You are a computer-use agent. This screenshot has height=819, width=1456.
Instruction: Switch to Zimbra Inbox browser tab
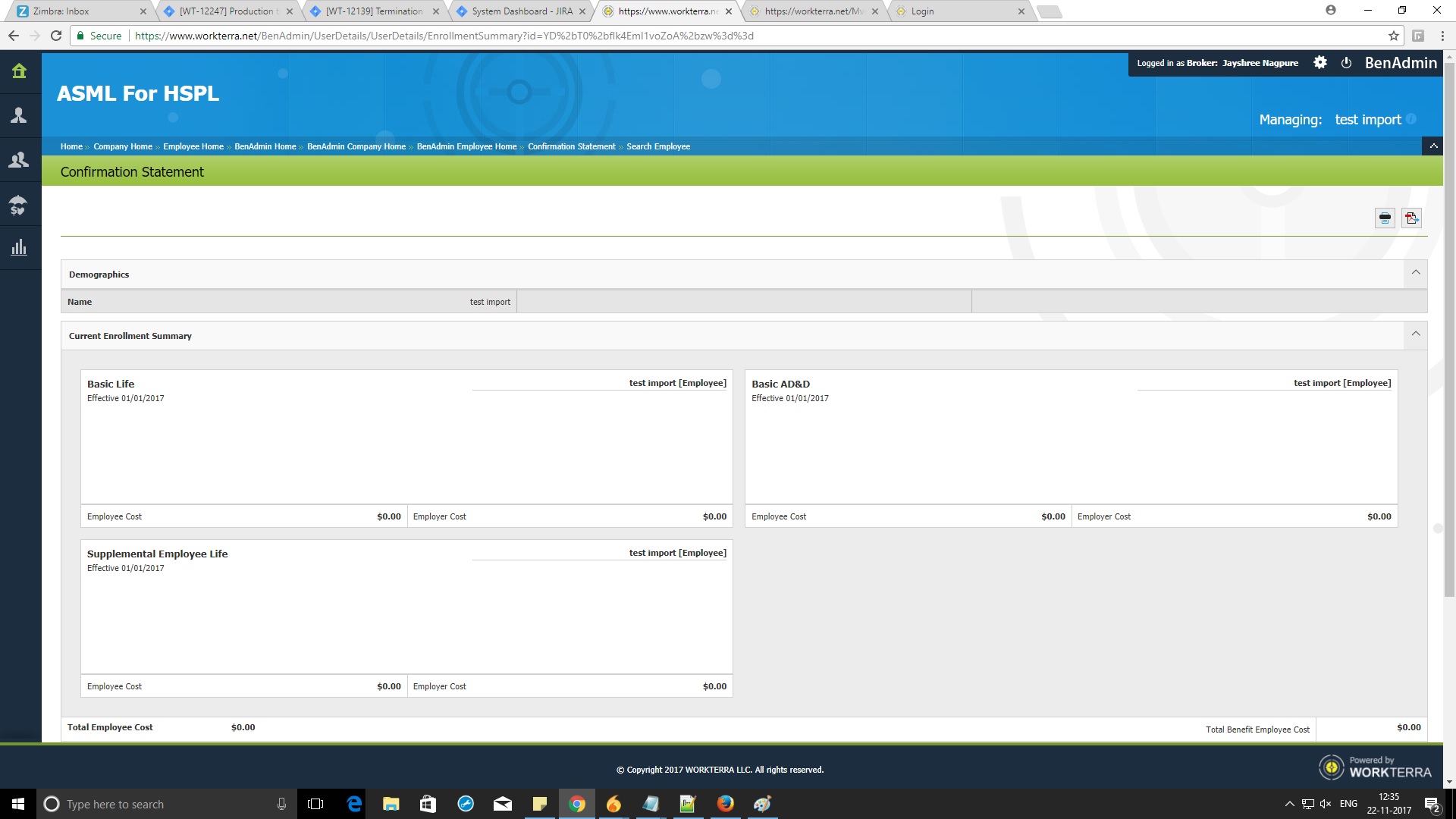tap(61, 11)
